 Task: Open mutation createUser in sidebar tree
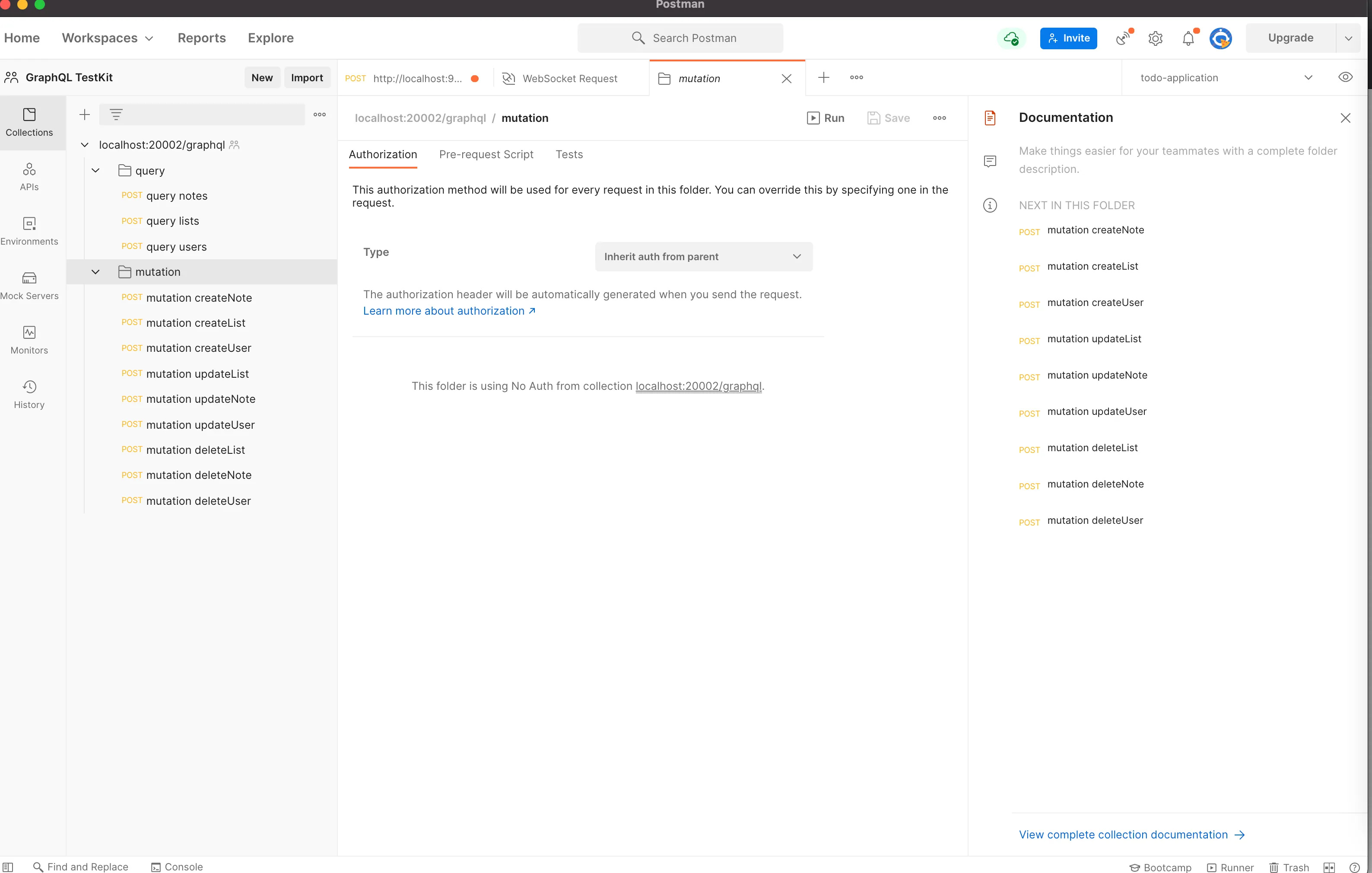point(202,347)
